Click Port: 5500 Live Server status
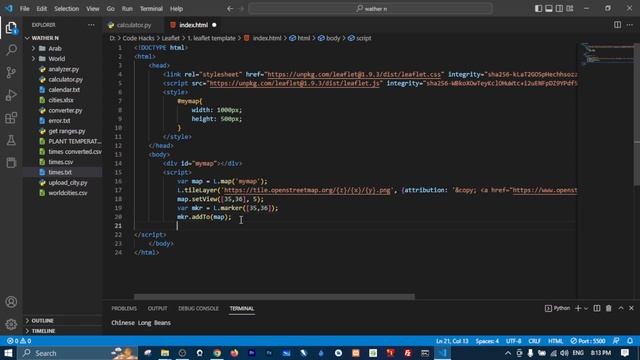The image size is (640, 360). click(588, 341)
